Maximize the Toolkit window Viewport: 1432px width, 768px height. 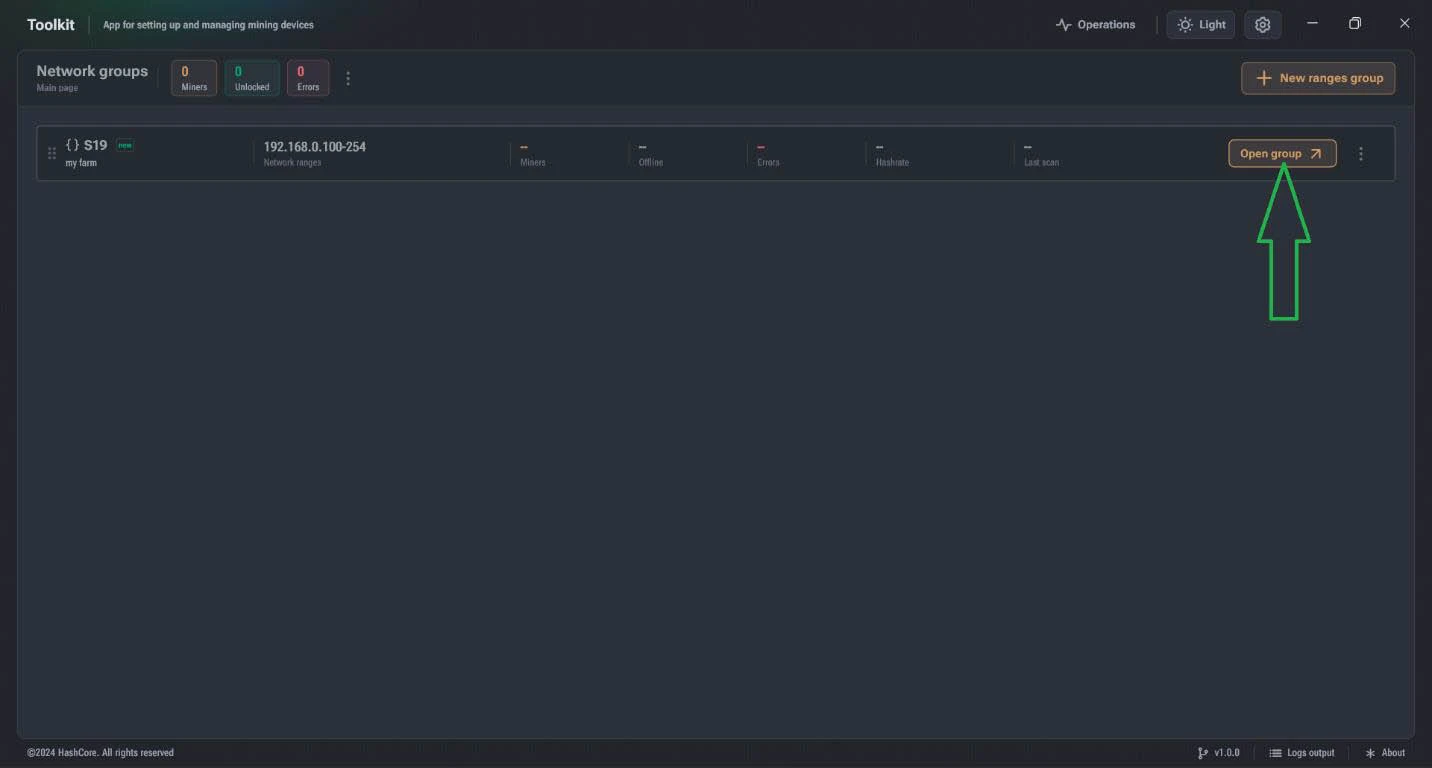(1355, 23)
